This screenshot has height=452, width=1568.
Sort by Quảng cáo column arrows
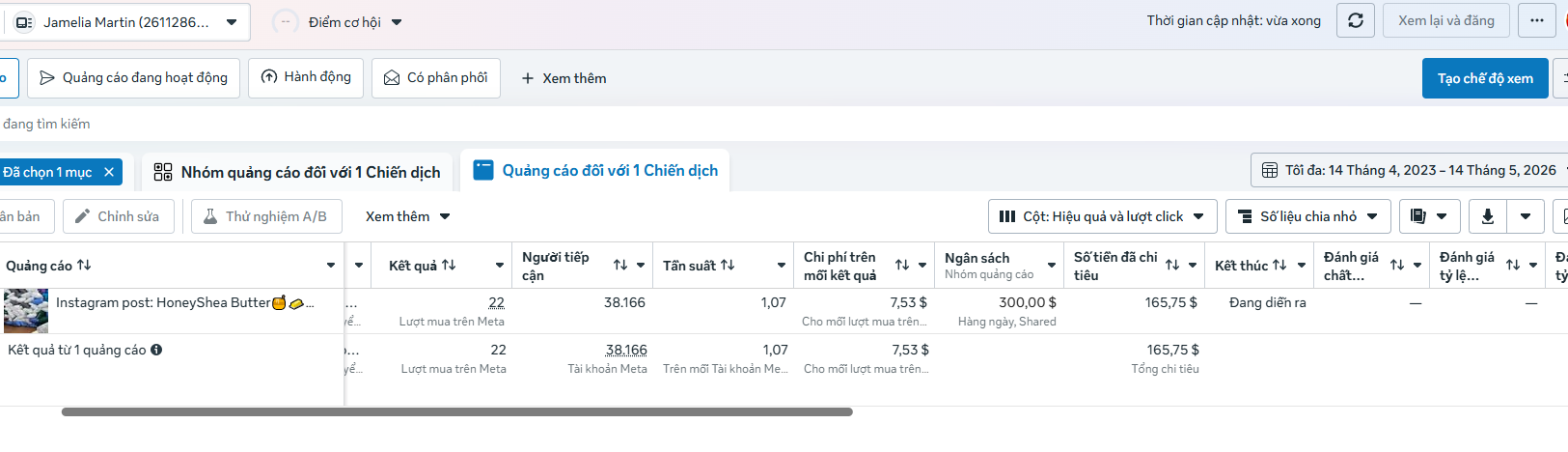point(84,265)
